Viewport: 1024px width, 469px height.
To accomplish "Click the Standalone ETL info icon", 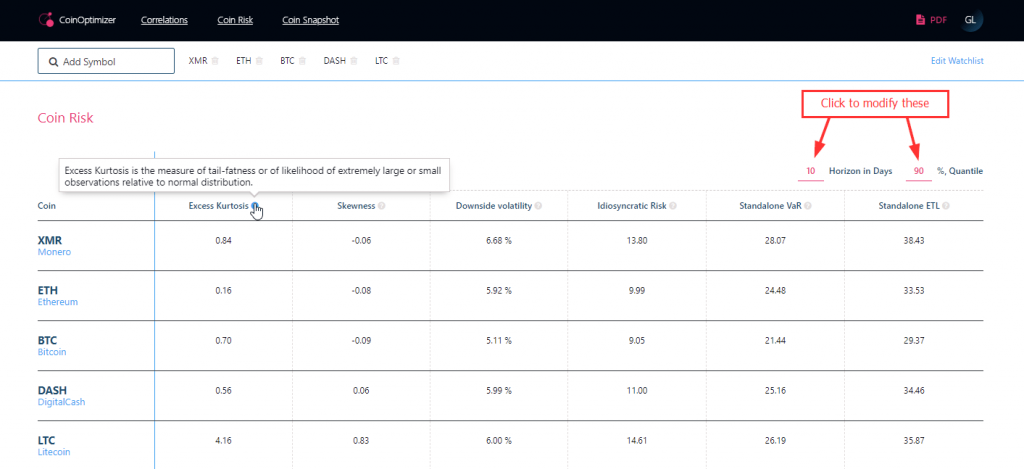I will coord(944,206).
